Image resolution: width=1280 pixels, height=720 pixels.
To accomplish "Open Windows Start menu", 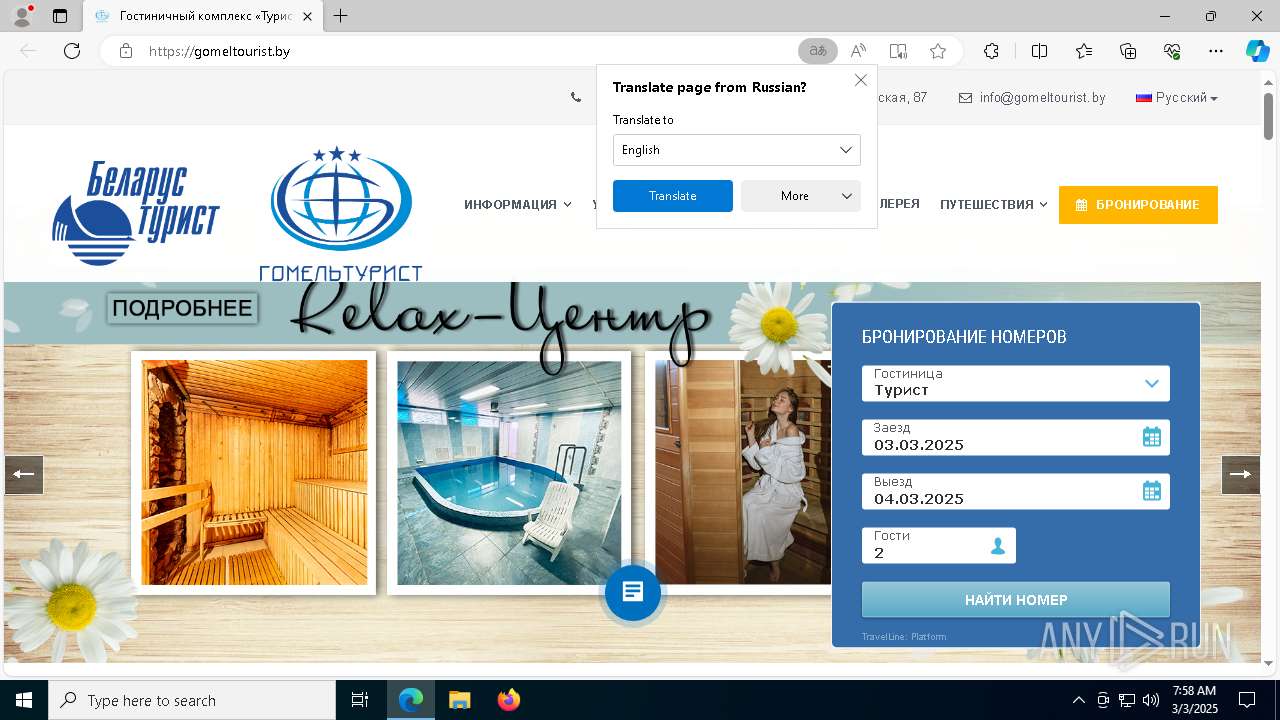I will coord(24,700).
